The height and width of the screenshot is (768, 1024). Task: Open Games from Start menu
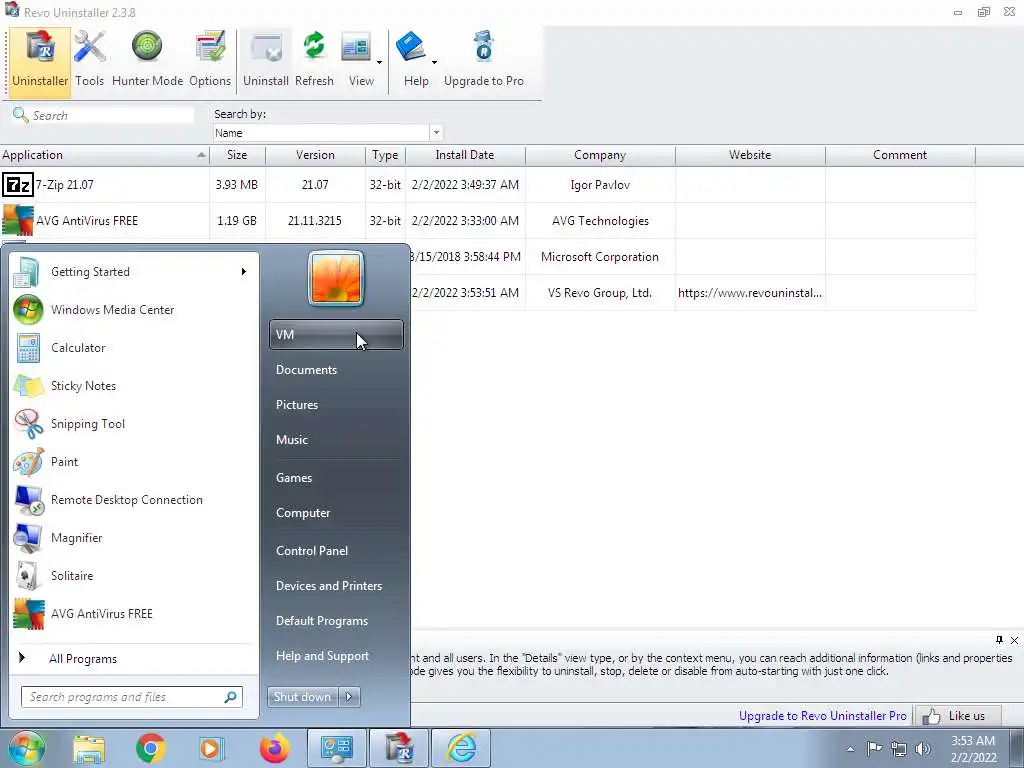coord(336,477)
